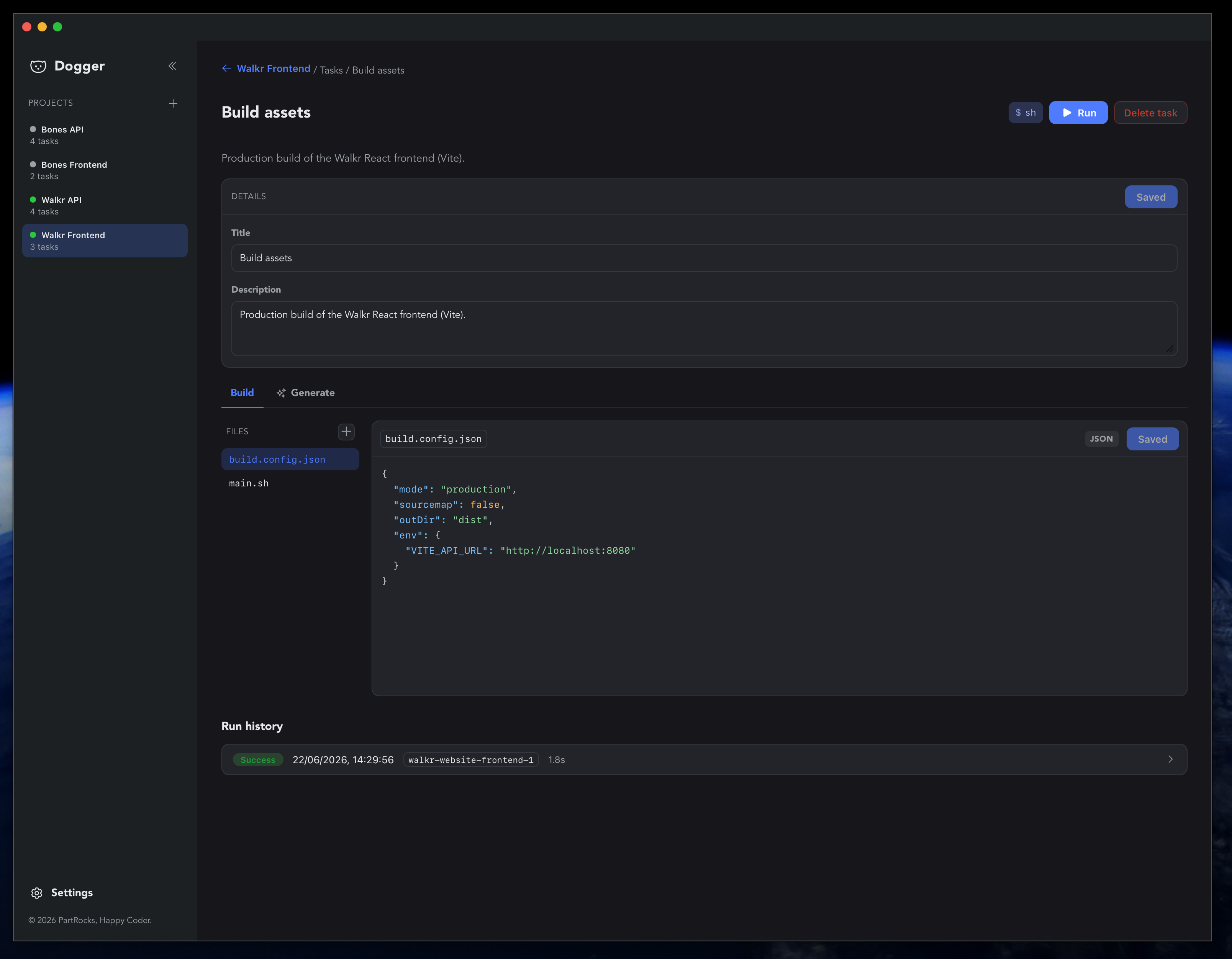This screenshot has width=1232, height=959.
Task: Click the PROJECTS section header
Action: click(51, 103)
